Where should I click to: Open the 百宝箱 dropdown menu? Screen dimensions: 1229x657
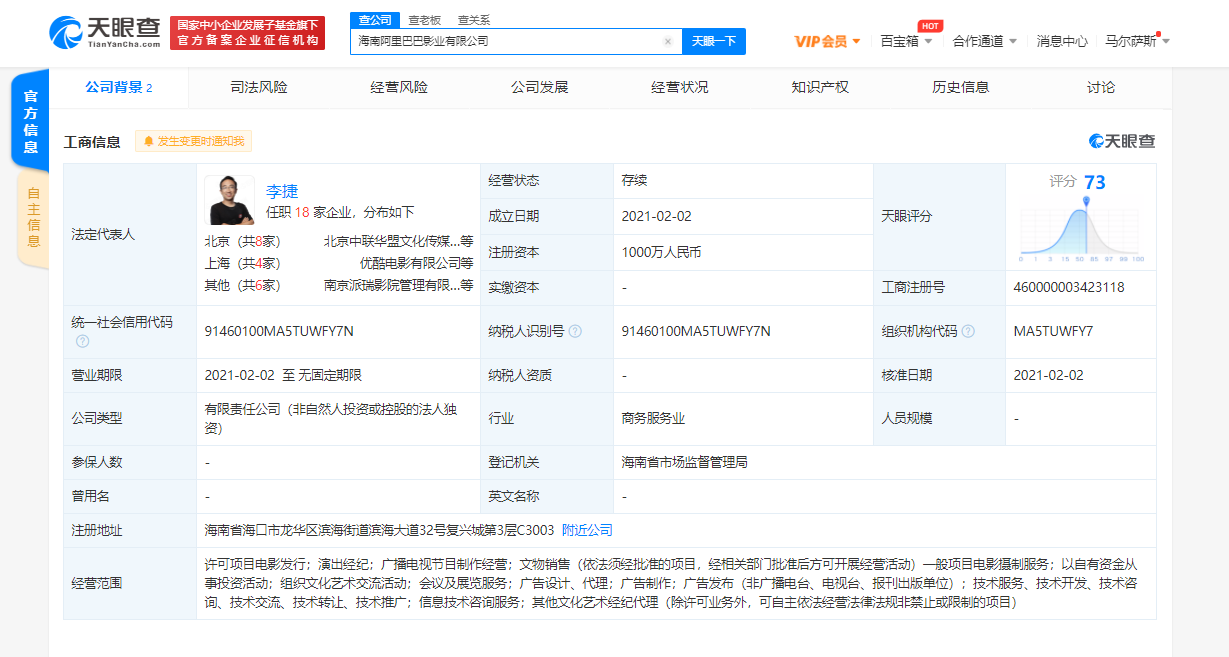coord(906,41)
